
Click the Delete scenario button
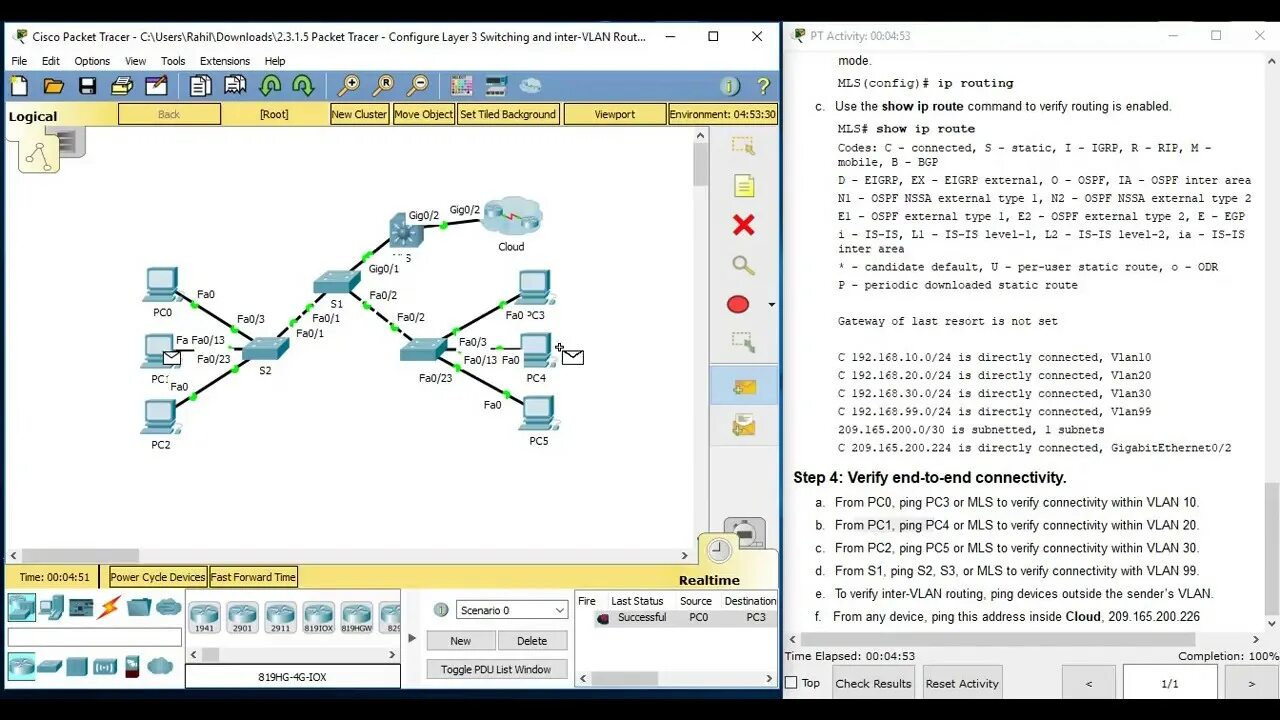click(532, 641)
